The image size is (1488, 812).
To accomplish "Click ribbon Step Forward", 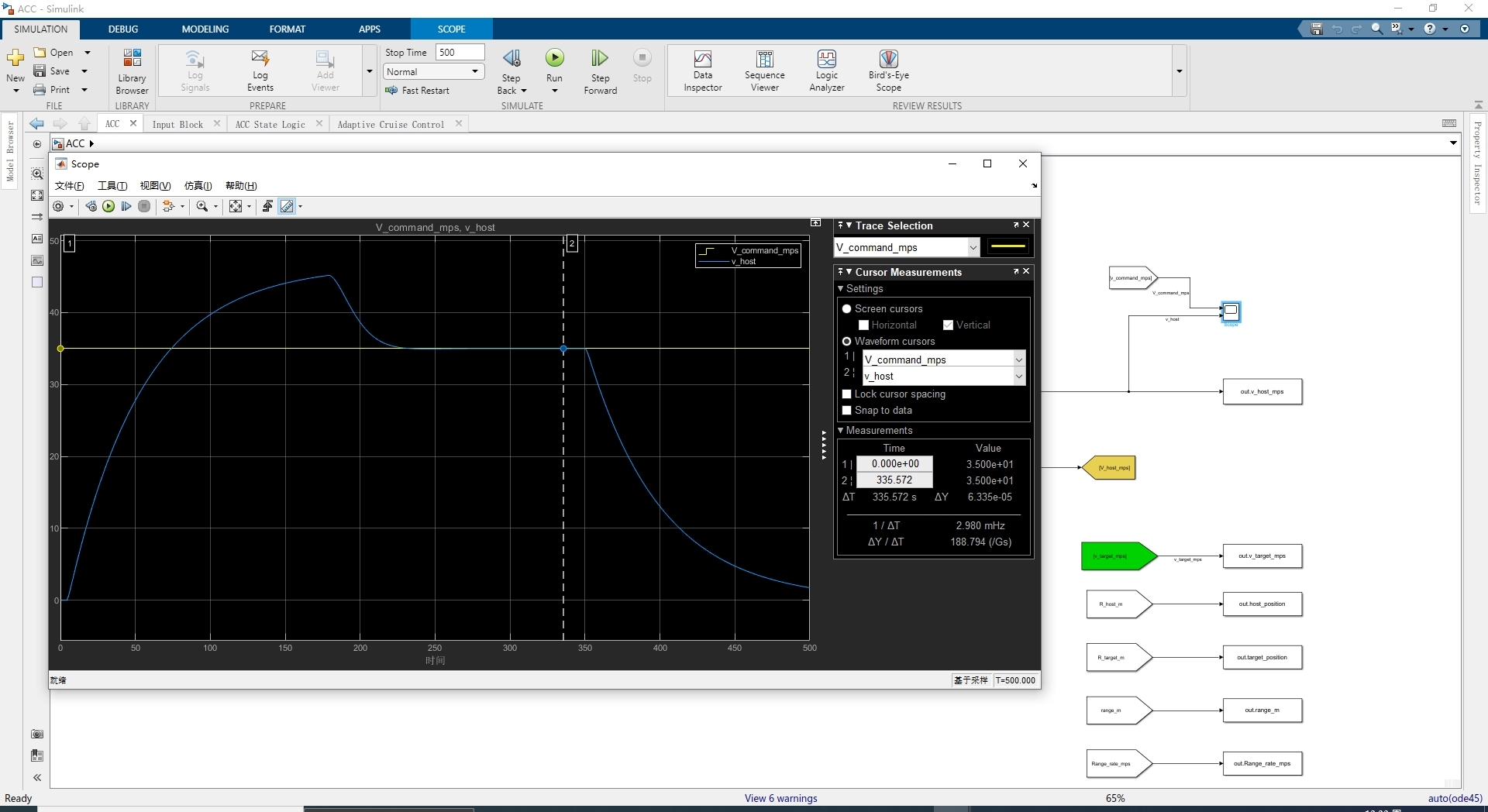I will (x=600, y=71).
